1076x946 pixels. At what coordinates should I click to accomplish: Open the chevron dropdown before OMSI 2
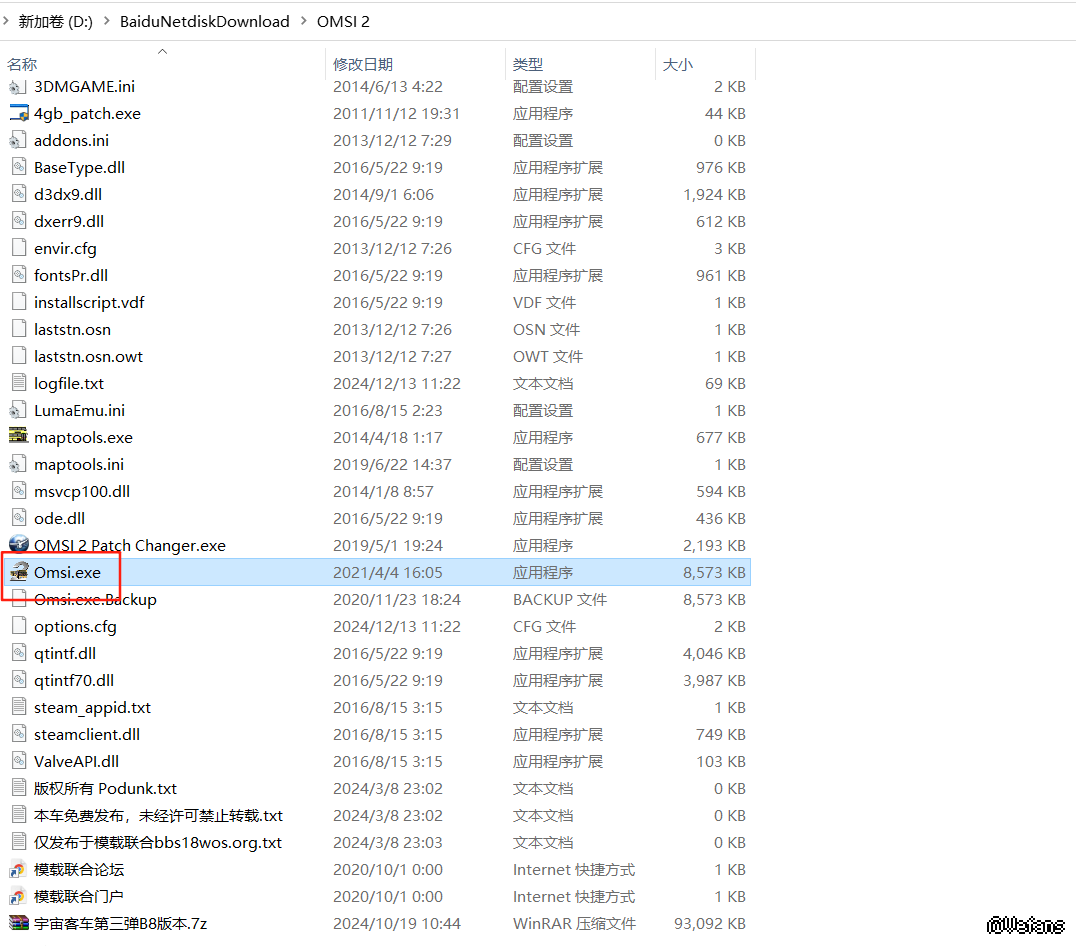[x=303, y=21]
